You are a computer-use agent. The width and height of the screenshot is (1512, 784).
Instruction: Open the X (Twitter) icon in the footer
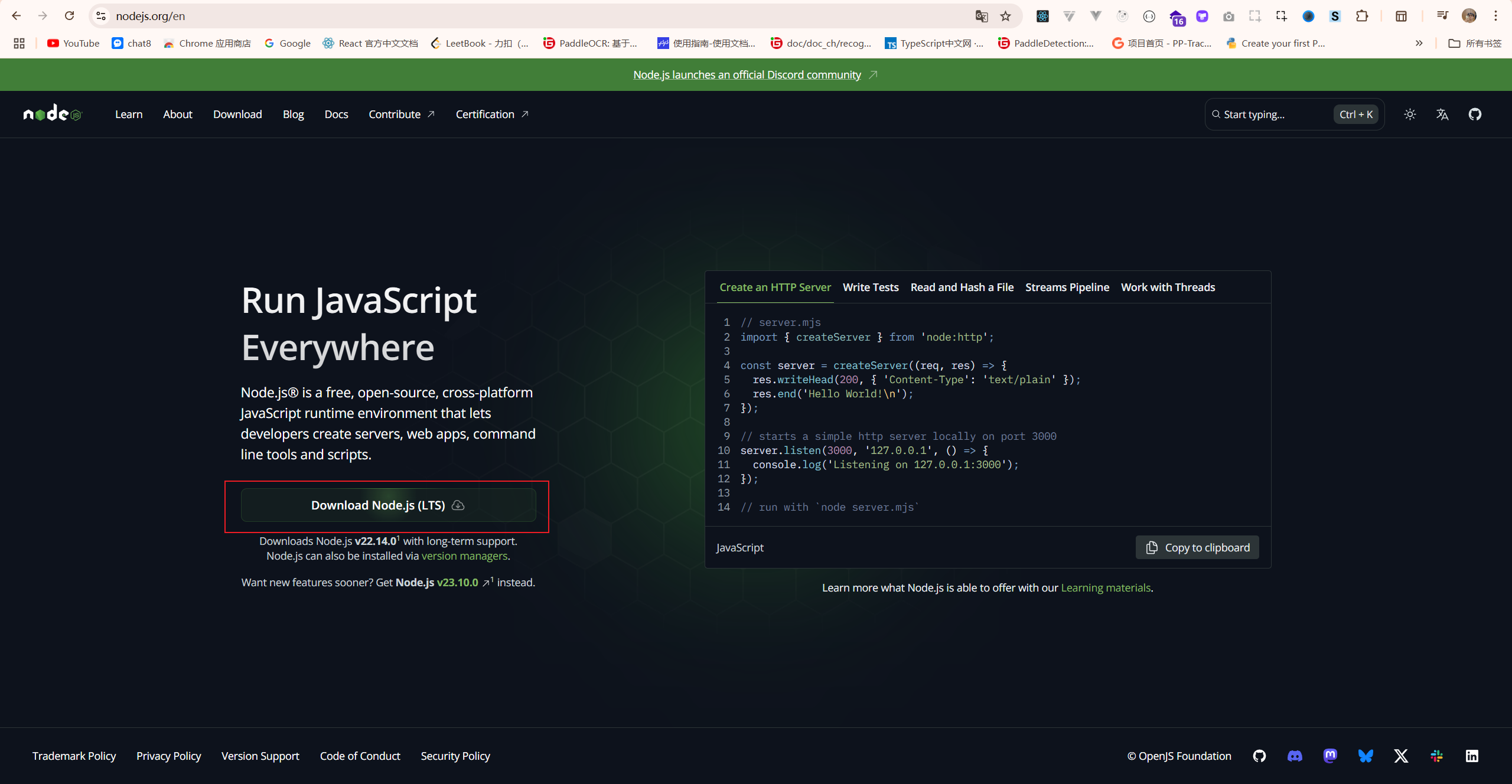1401,756
